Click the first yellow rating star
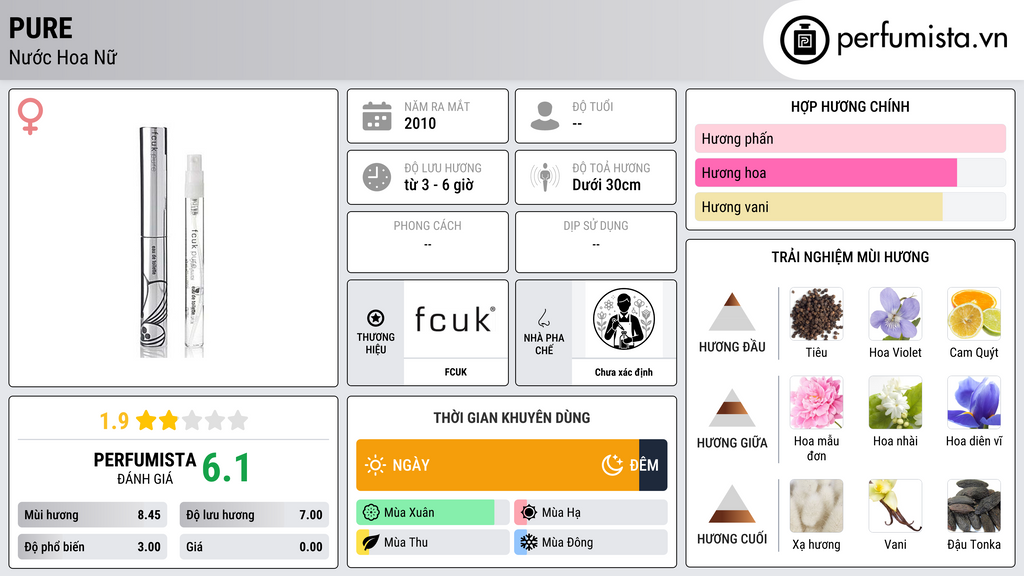Viewport: 1024px width, 576px height. tap(146, 420)
